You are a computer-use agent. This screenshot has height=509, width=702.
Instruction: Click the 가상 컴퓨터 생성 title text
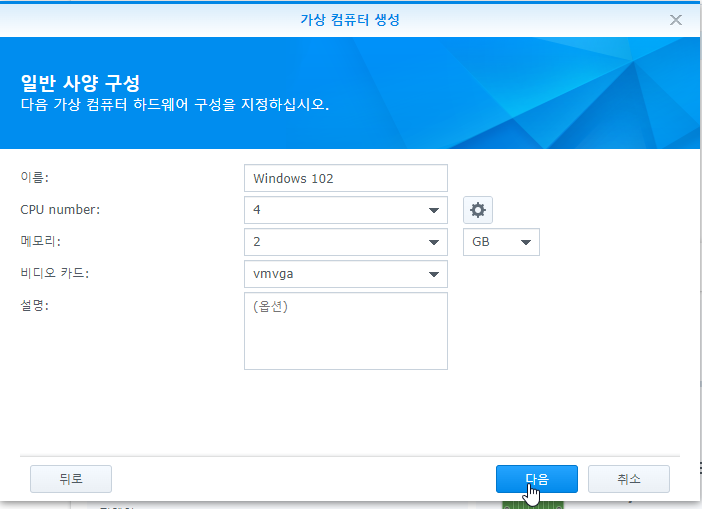point(350,20)
